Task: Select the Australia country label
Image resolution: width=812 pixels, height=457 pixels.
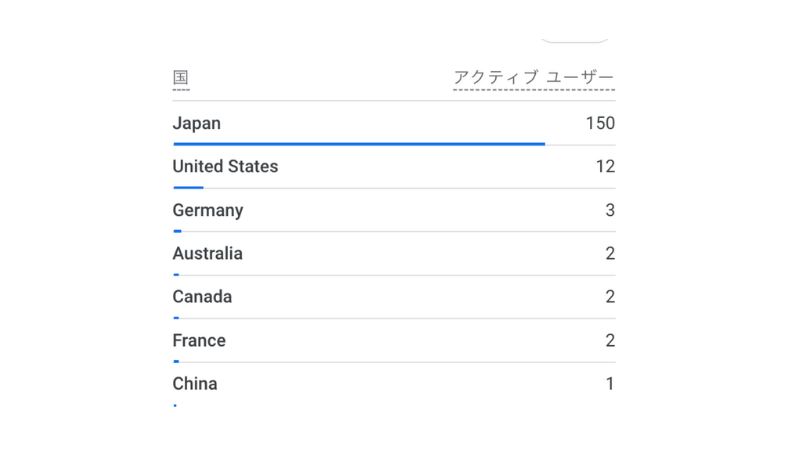Action: pos(207,253)
